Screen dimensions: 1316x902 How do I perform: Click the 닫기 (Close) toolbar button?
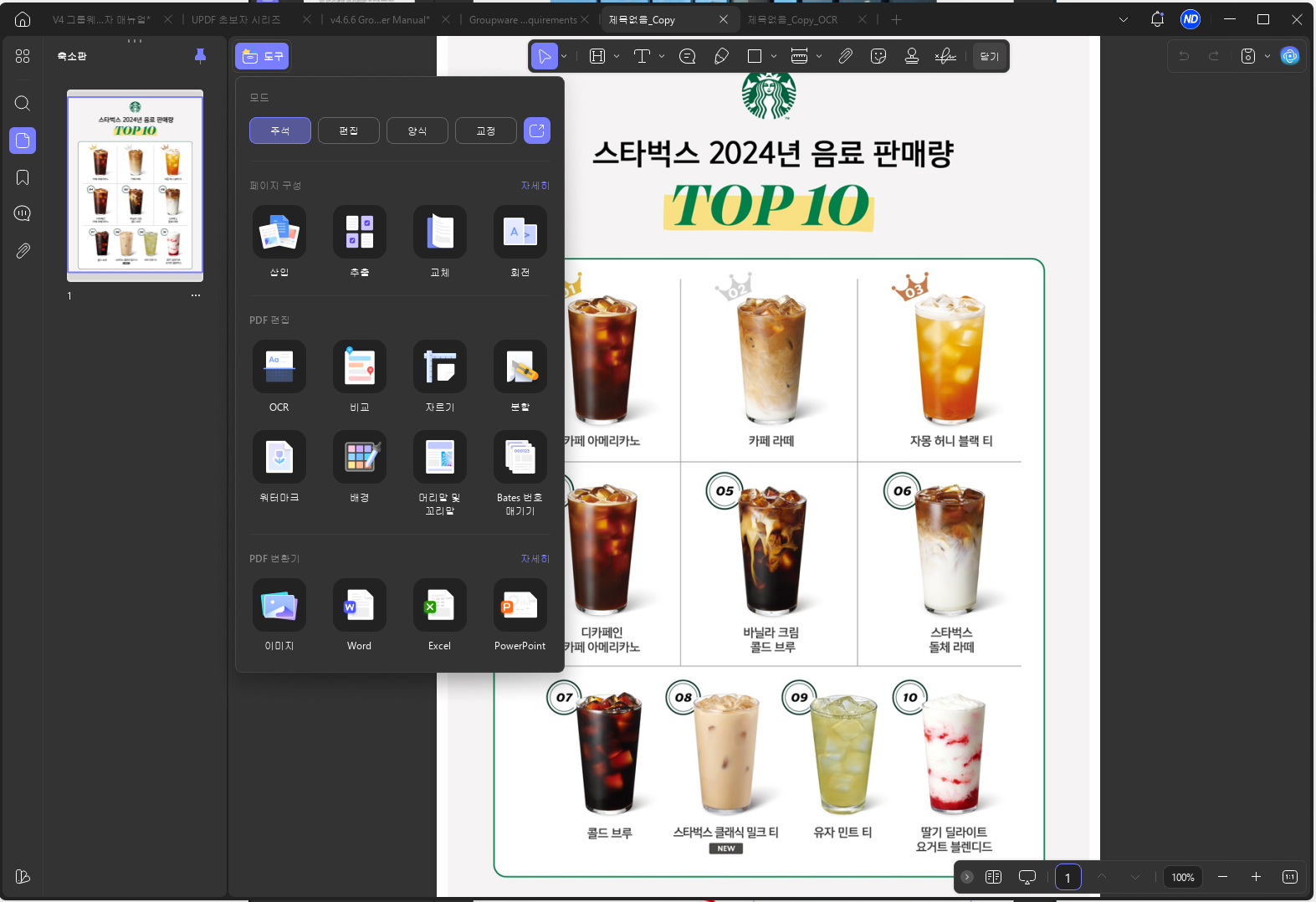[x=990, y=56]
